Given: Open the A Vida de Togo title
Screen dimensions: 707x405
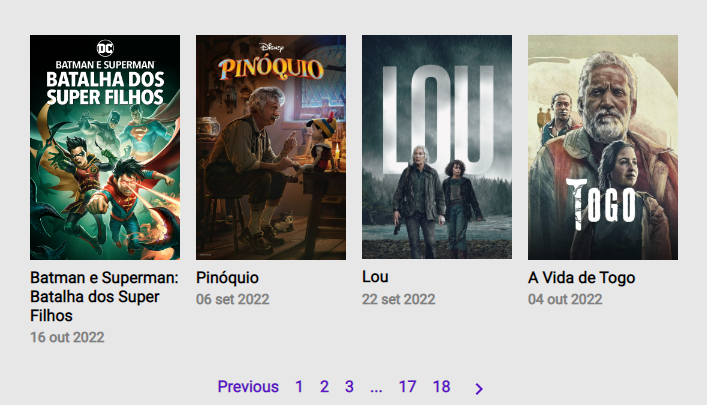Looking at the screenshot, I should (x=582, y=277).
